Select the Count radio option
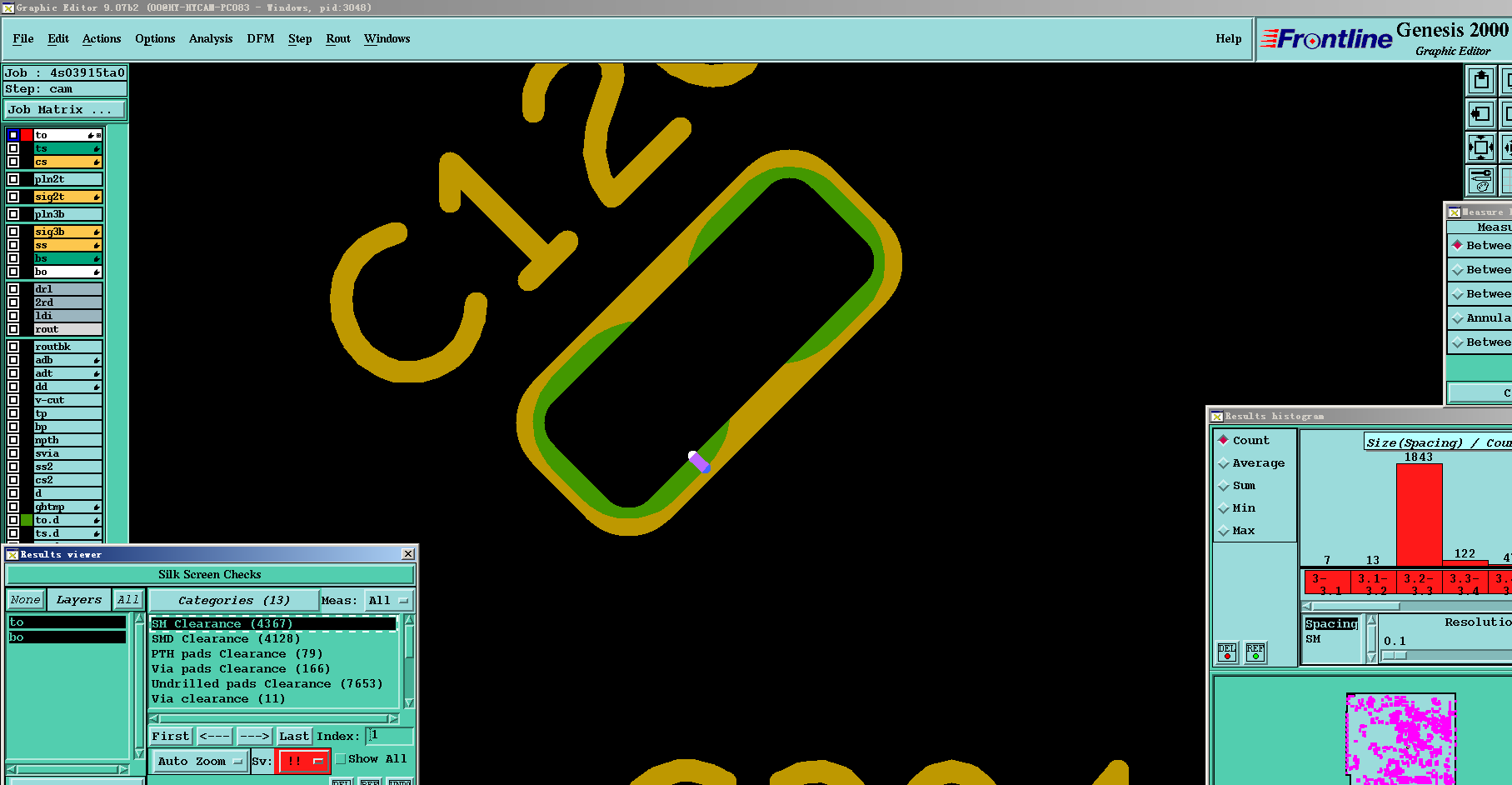Image resolution: width=1512 pixels, height=785 pixels. (x=1223, y=440)
